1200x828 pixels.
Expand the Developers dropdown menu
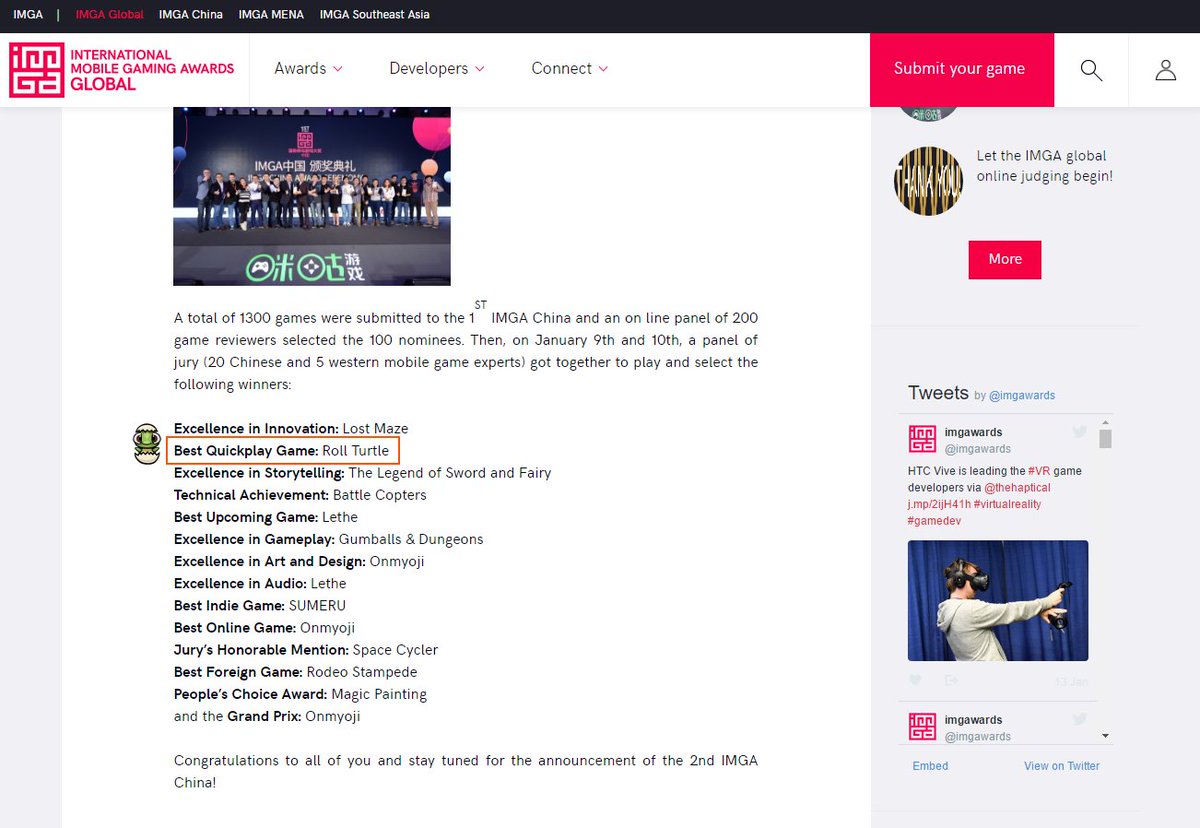(437, 69)
